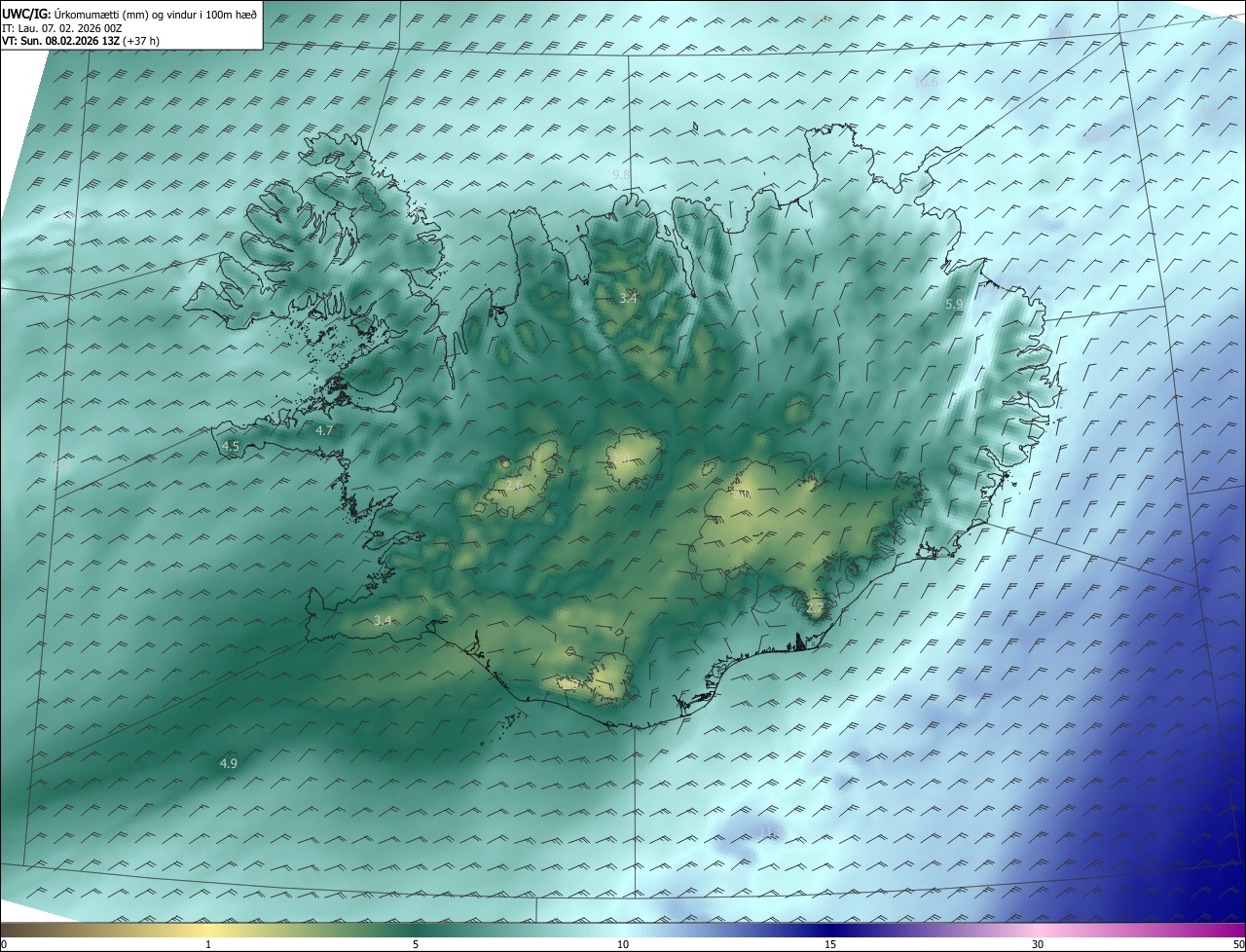
Task: Click the faint '10.8' value label
Action: pyautogui.click(x=1096, y=135)
